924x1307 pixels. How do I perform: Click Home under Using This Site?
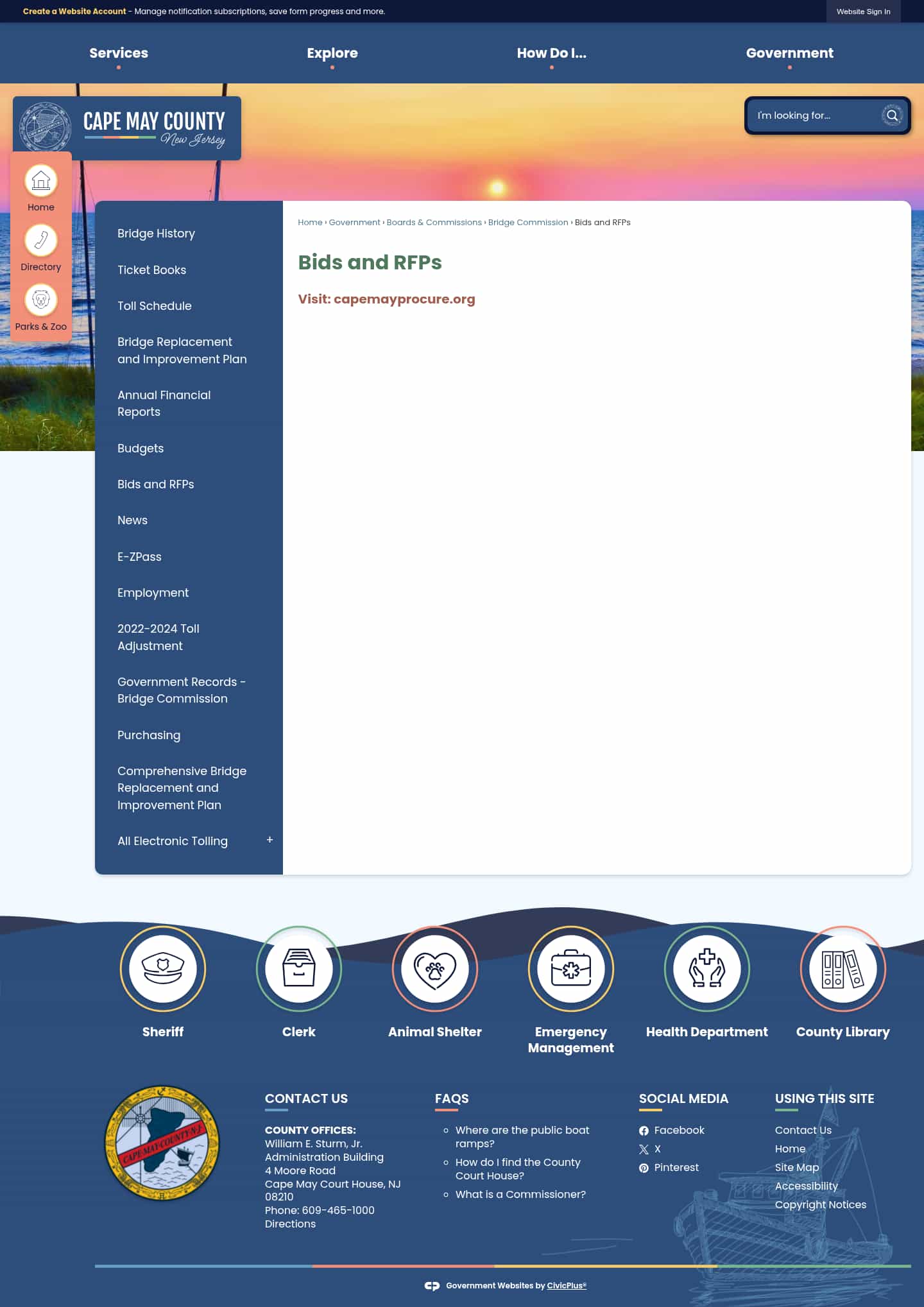click(790, 1149)
